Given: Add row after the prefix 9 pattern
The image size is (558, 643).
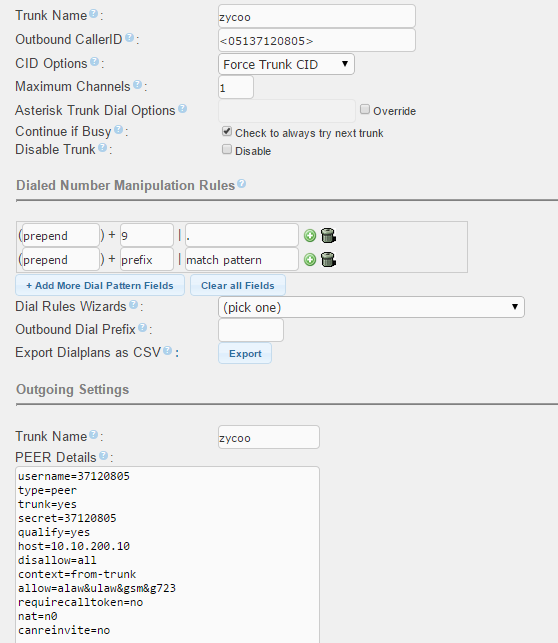Looking at the screenshot, I should tap(310, 236).
